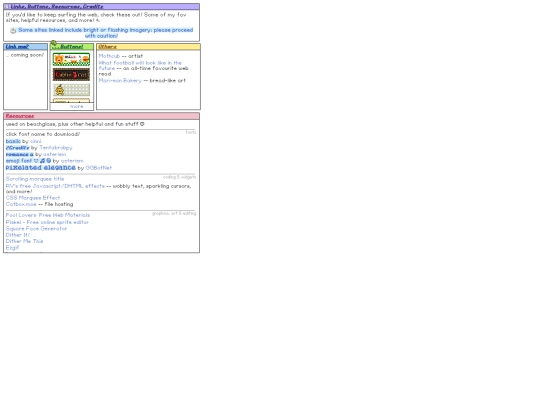Open the author link next to the emoji font

pos(72,161)
